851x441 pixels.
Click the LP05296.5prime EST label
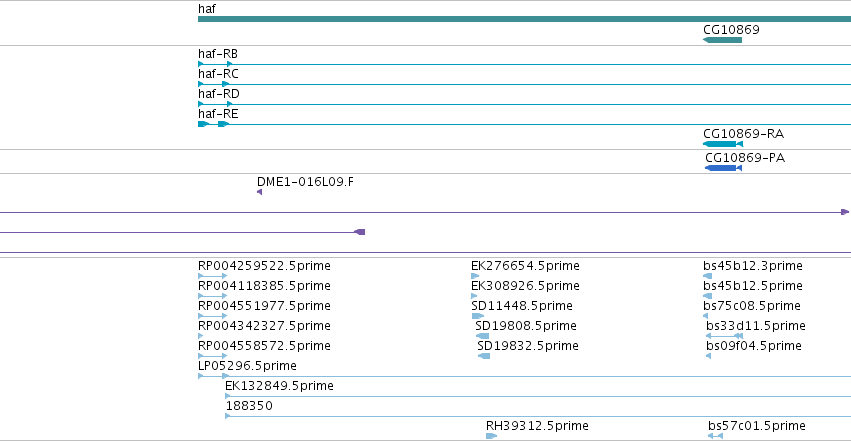[247, 366]
